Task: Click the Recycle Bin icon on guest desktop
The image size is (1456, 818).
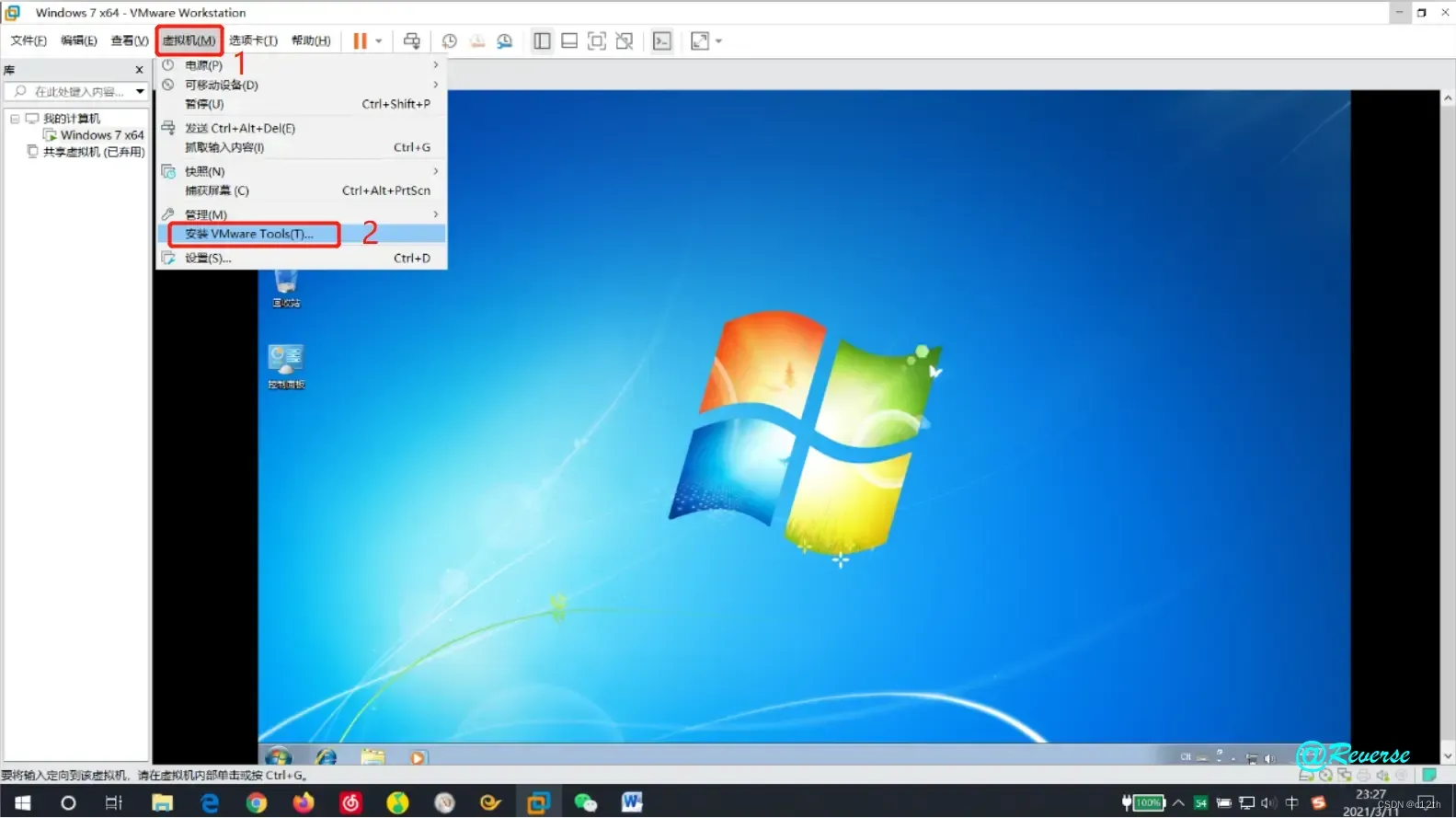Action: pyautogui.click(x=286, y=287)
